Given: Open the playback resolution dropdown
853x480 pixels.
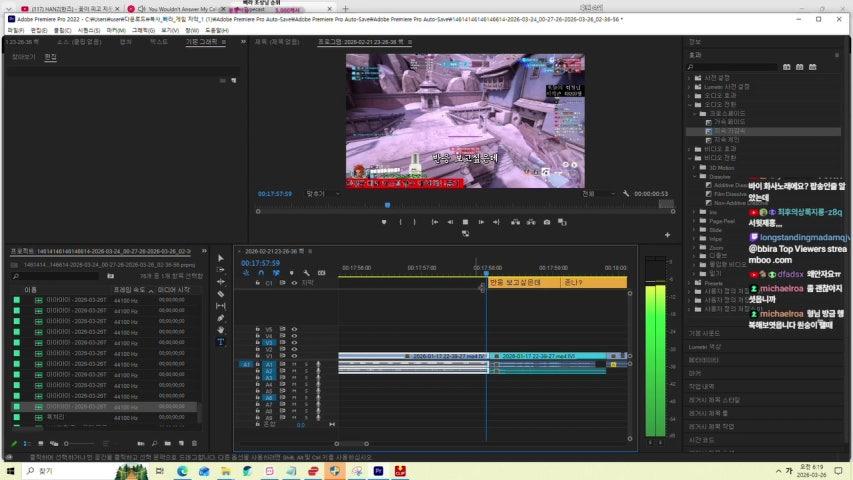Looking at the screenshot, I should click(x=595, y=193).
